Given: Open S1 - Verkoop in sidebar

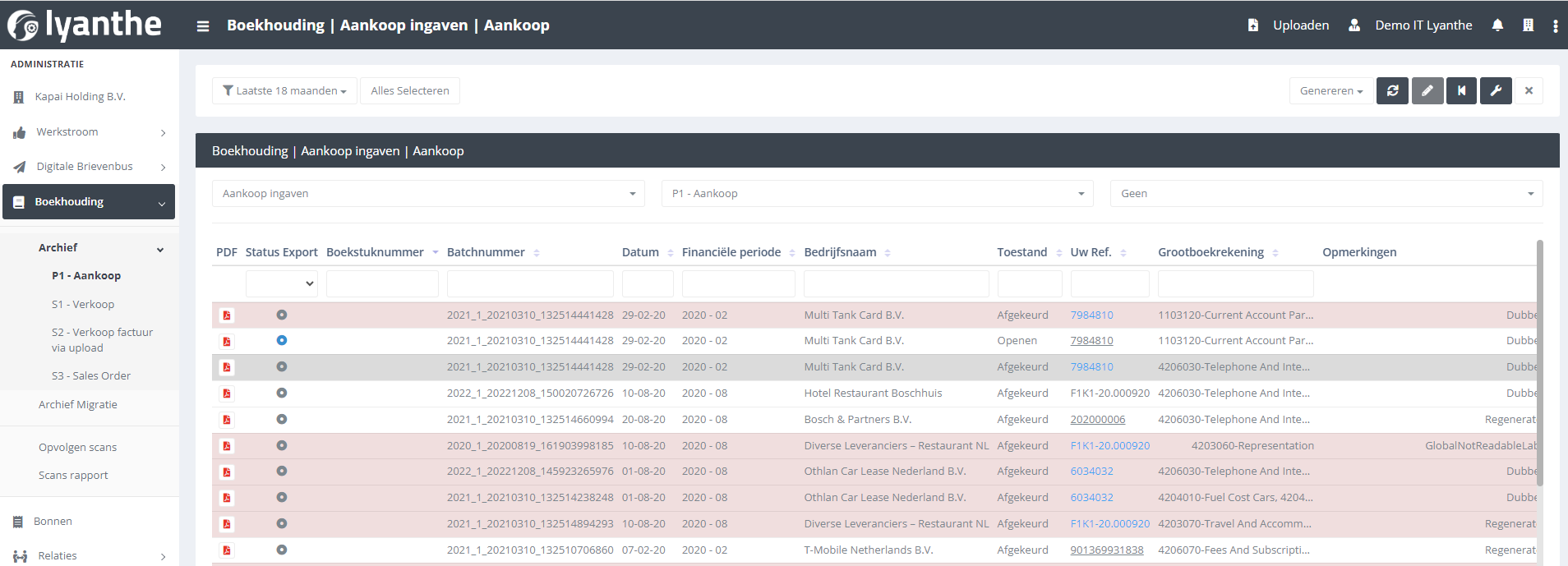Looking at the screenshot, I should point(83,304).
